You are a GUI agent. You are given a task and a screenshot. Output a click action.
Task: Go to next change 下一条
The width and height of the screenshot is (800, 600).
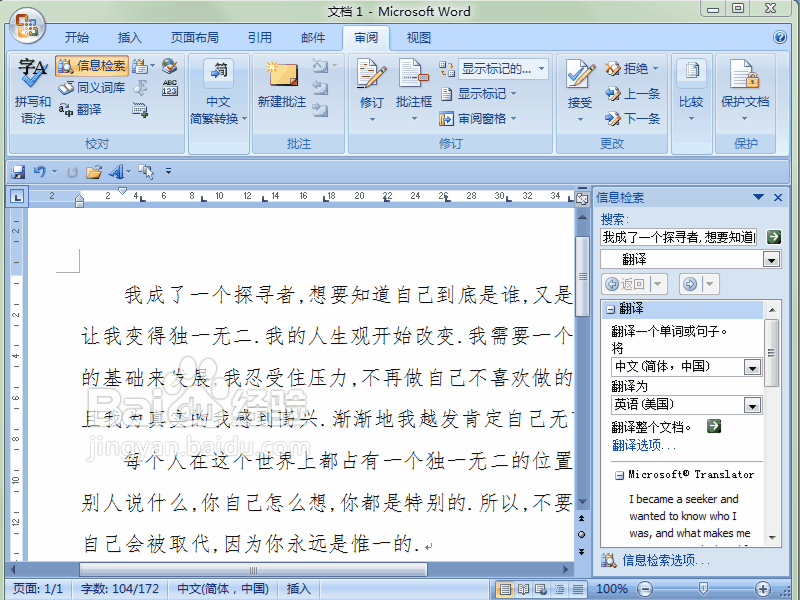point(633,119)
